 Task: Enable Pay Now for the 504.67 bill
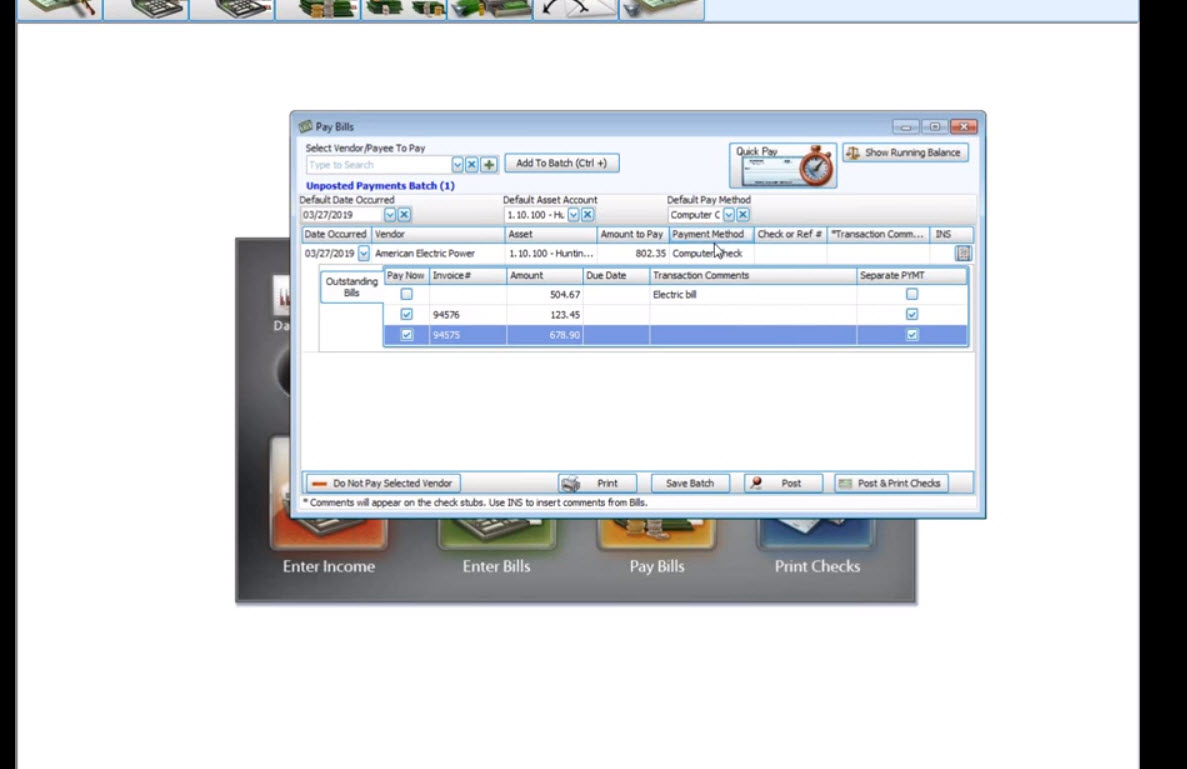pos(405,294)
